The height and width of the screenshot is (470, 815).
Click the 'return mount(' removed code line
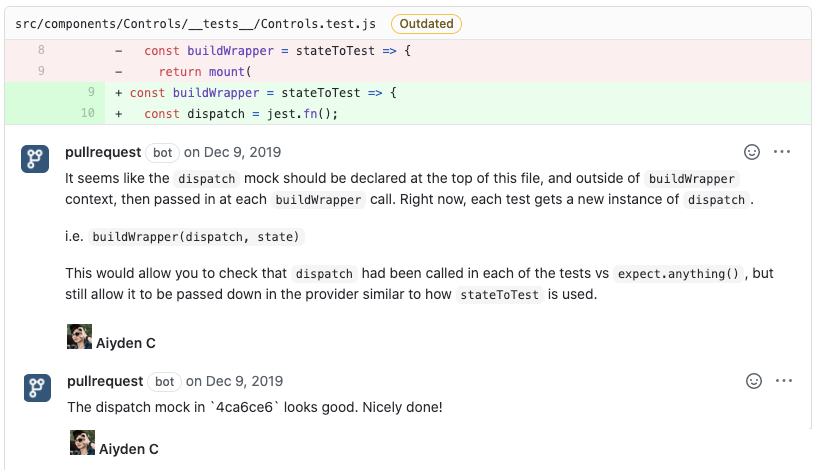click(x=205, y=72)
